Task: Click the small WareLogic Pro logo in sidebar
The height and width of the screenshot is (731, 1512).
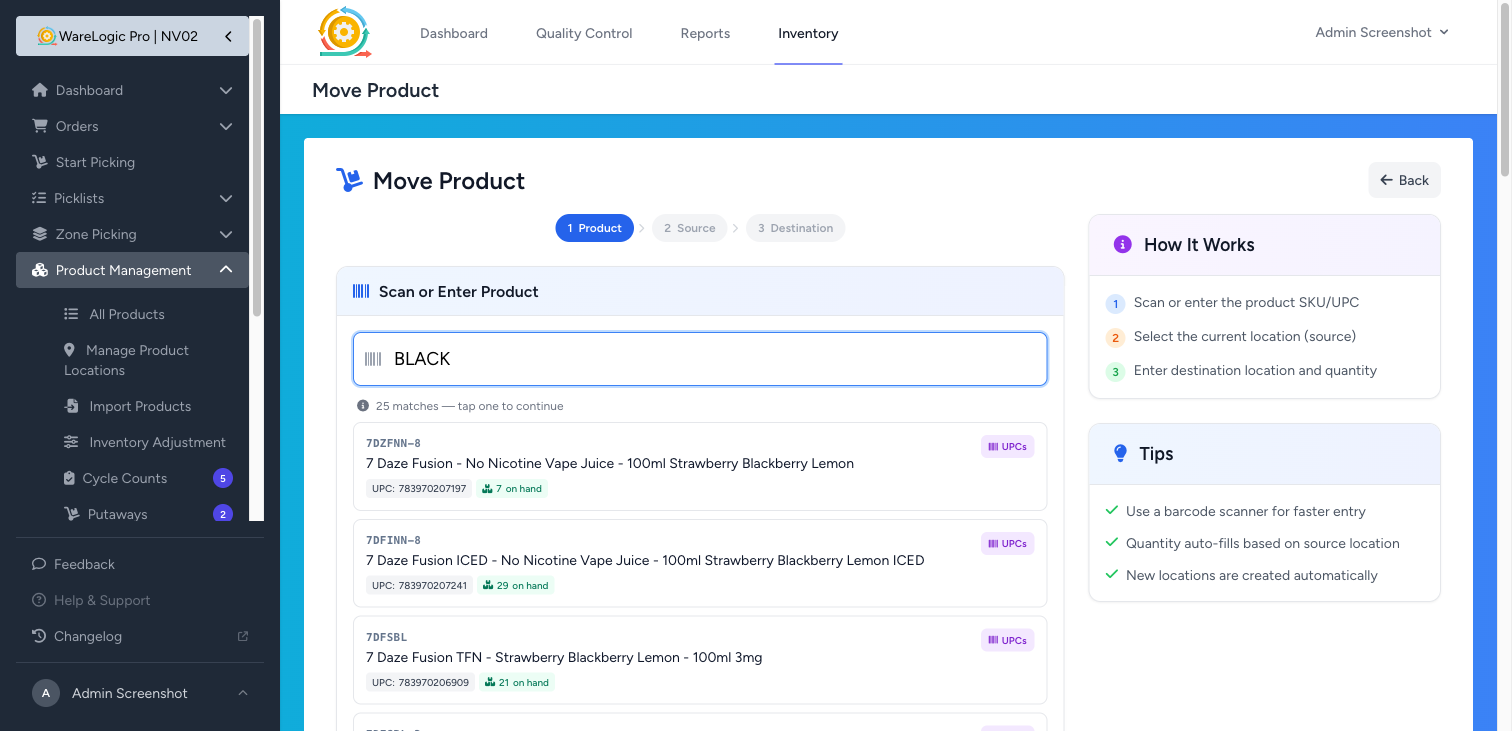Action: [46, 36]
